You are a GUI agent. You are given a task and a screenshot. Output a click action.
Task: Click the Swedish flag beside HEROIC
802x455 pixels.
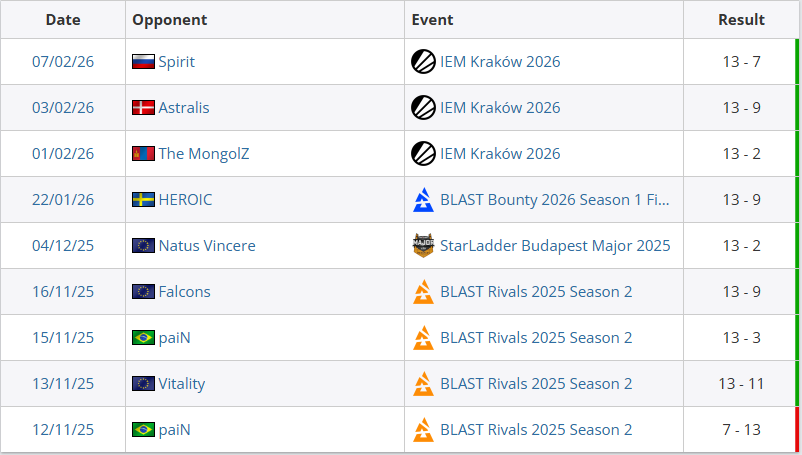click(143, 200)
